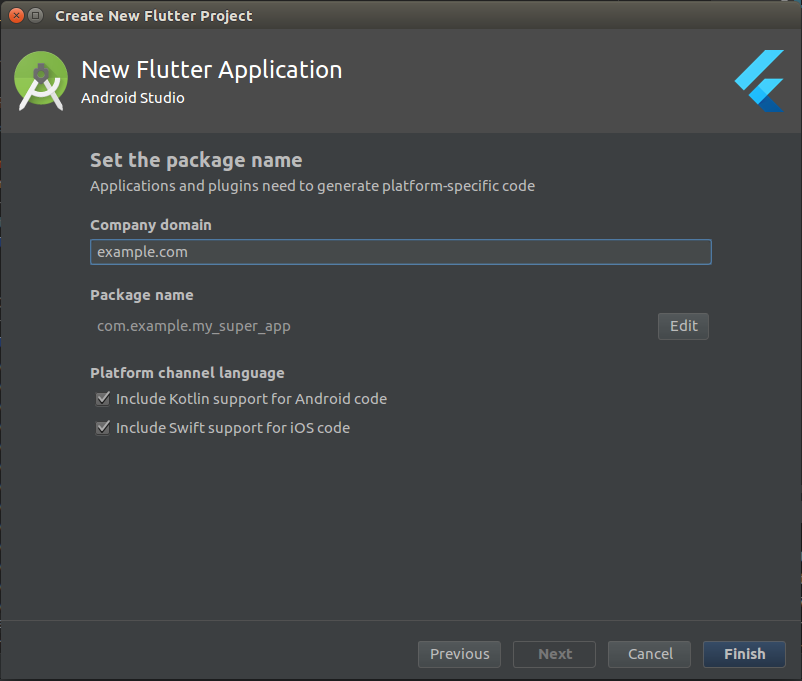The width and height of the screenshot is (802, 681).
Task: Cancel the new Flutter project wizard
Action: [650, 654]
